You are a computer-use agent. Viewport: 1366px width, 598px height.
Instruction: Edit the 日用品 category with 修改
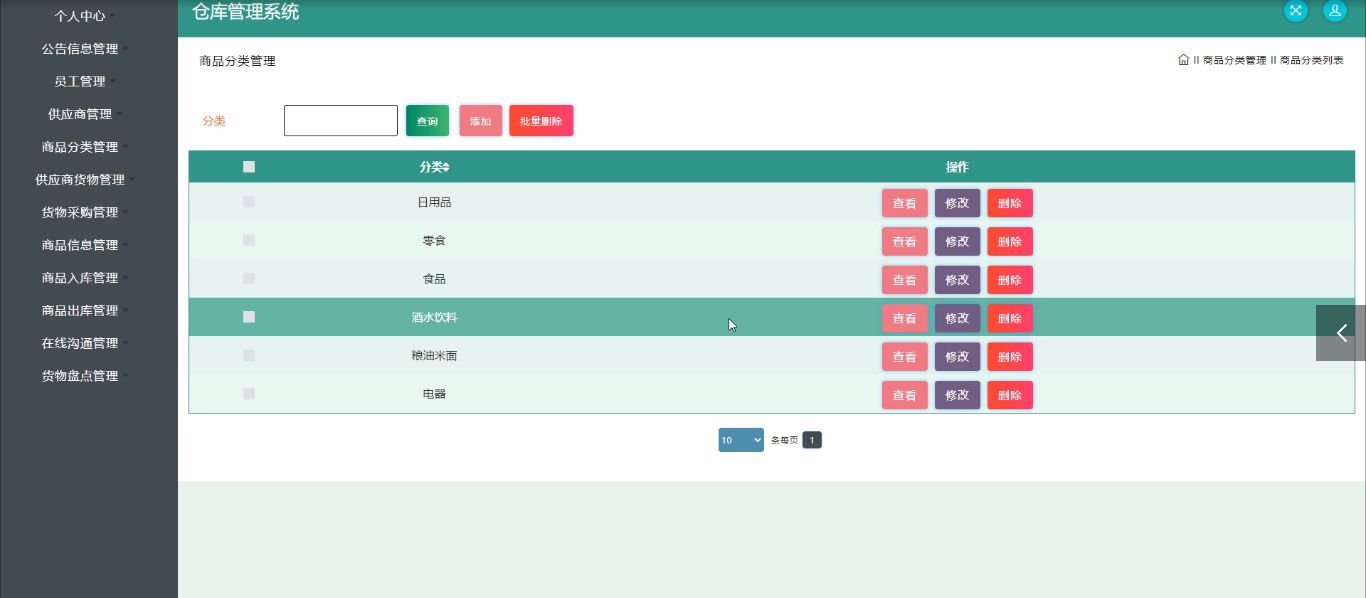pos(958,203)
